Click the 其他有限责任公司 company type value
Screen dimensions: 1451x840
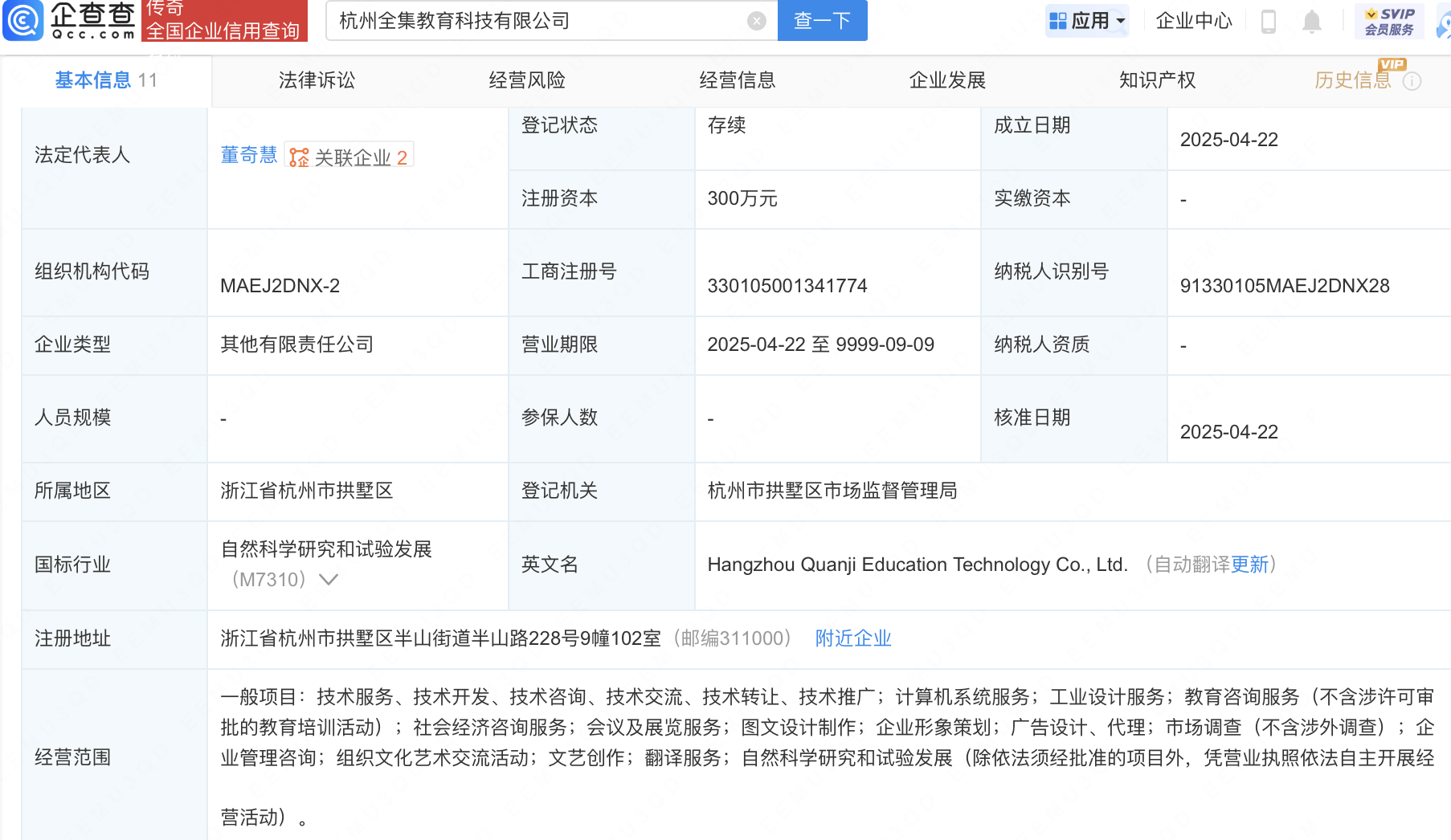pyautogui.click(x=297, y=345)
